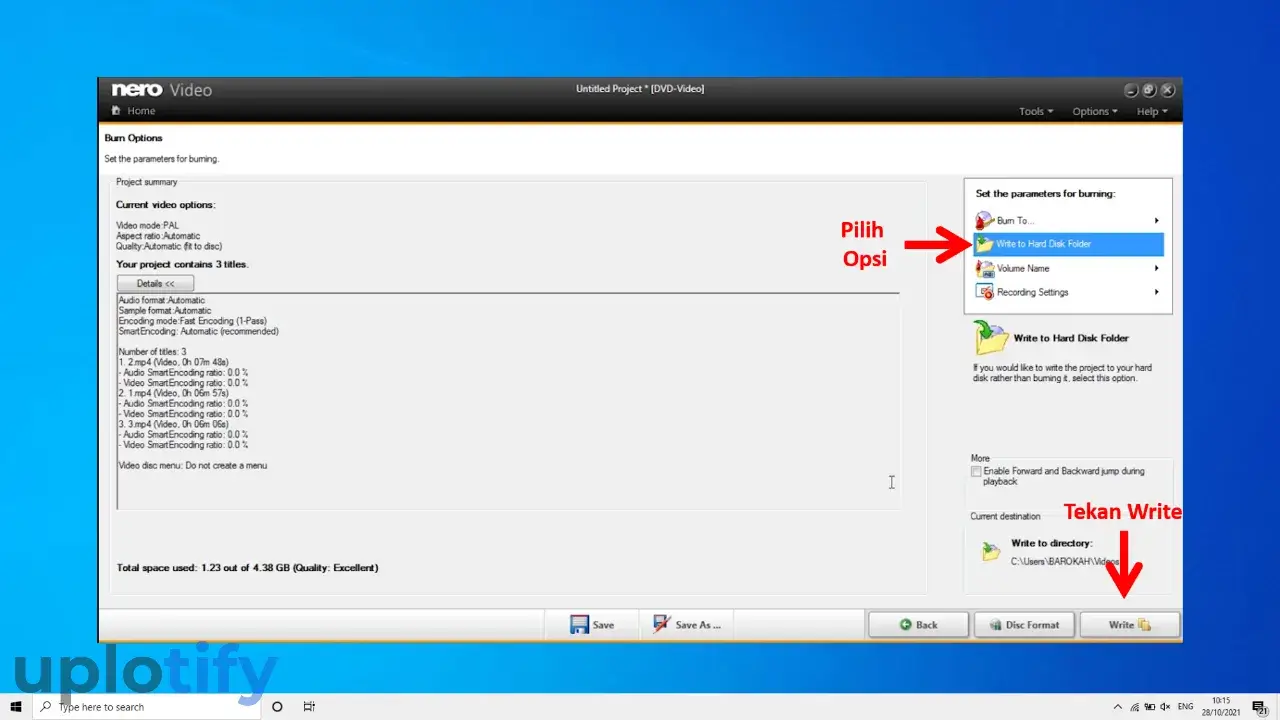Open the Tools dropdown menu

pos(1036,111)
